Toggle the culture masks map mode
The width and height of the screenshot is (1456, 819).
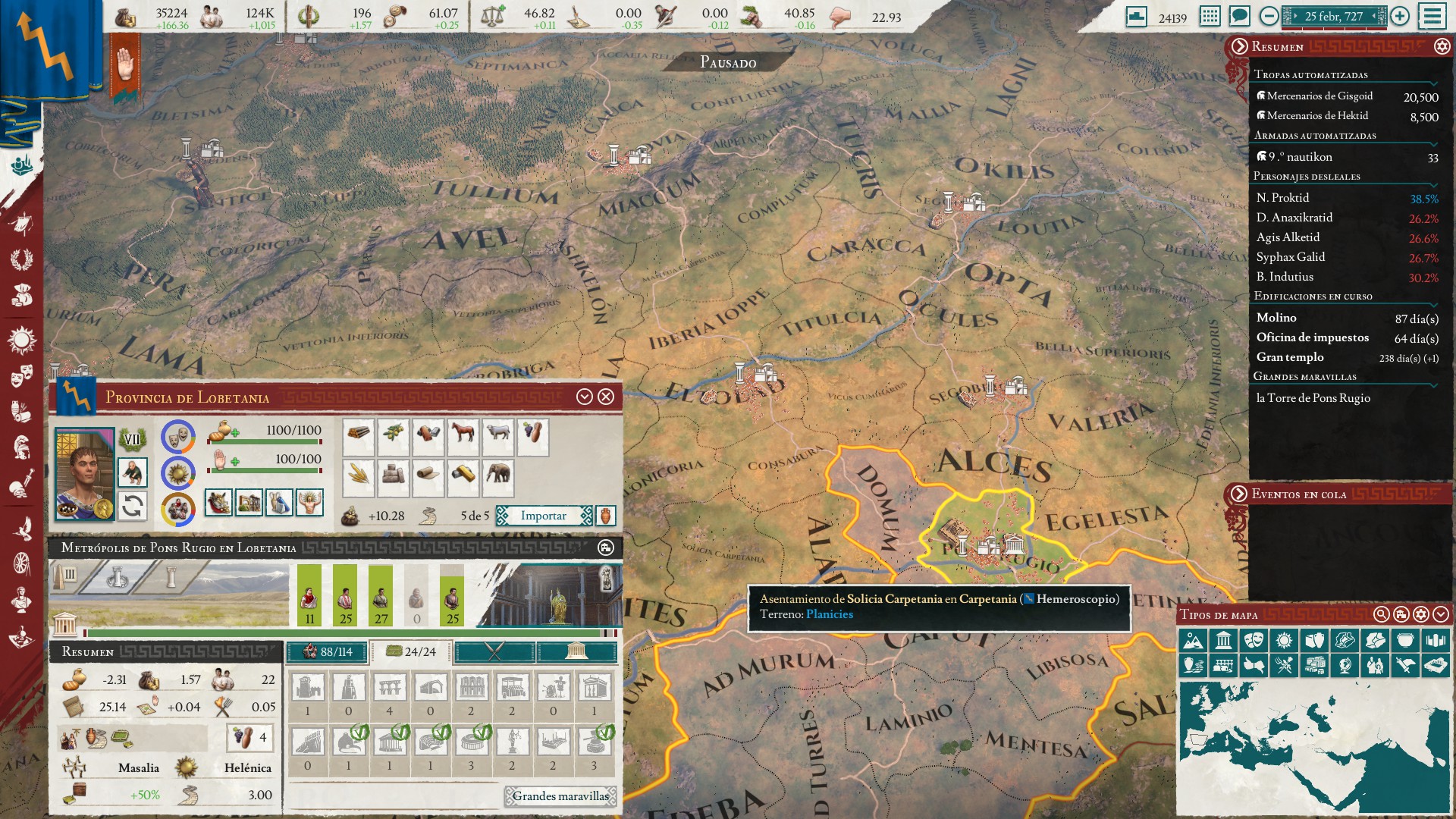click(x=1254, y=641)
